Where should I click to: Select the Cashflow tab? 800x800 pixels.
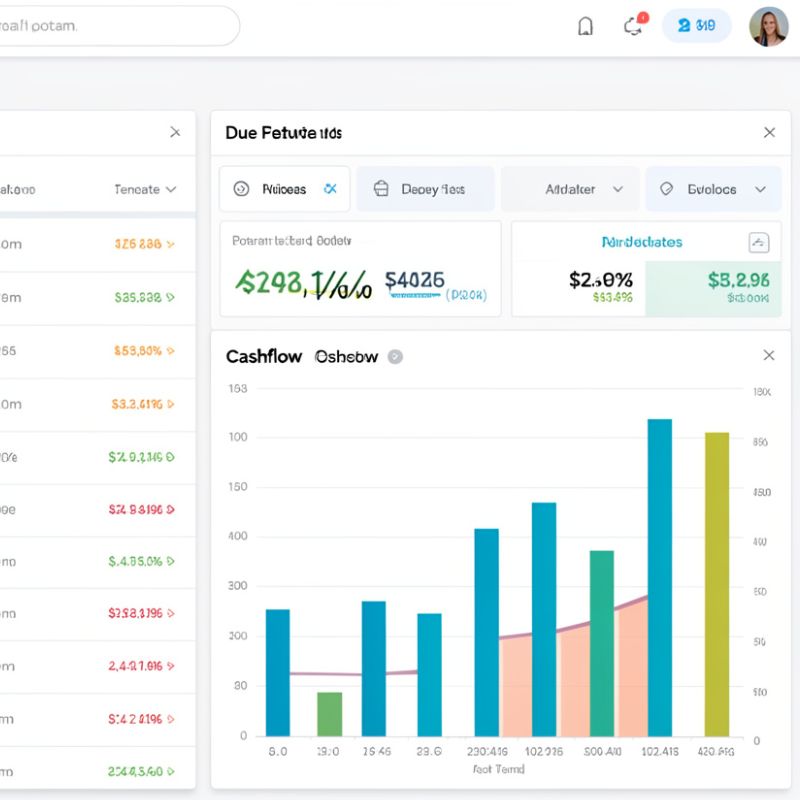[x=264, y=356]
